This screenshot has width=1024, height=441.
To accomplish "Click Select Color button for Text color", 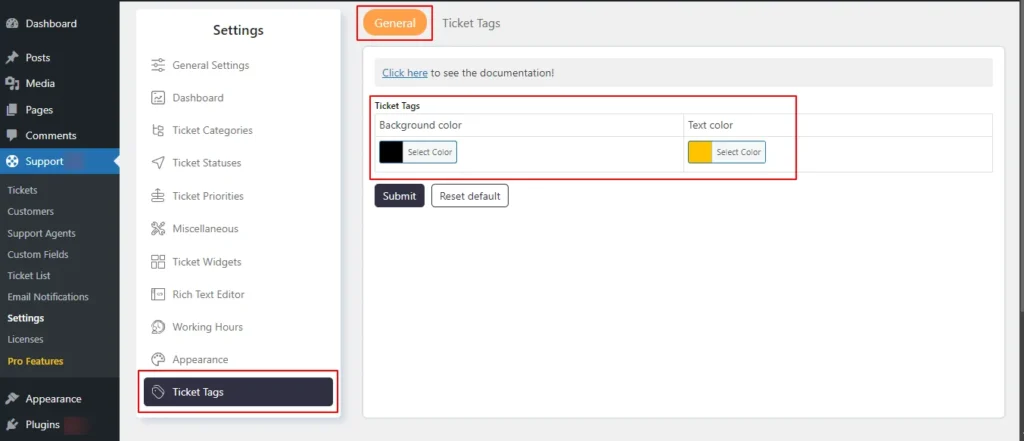I will tap(739, 152).
